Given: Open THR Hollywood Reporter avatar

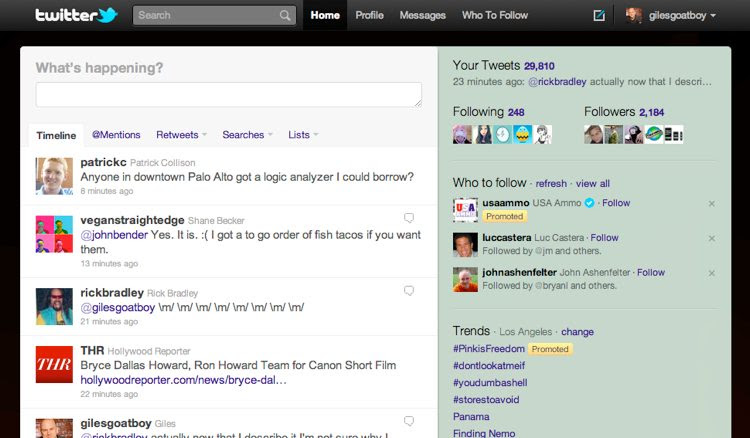Looking at the screenshot, I should click(x=54, y=364).
